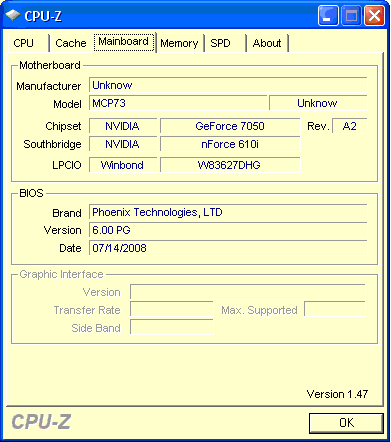
Task: Open the Cache tab
Action: (70, 43)
